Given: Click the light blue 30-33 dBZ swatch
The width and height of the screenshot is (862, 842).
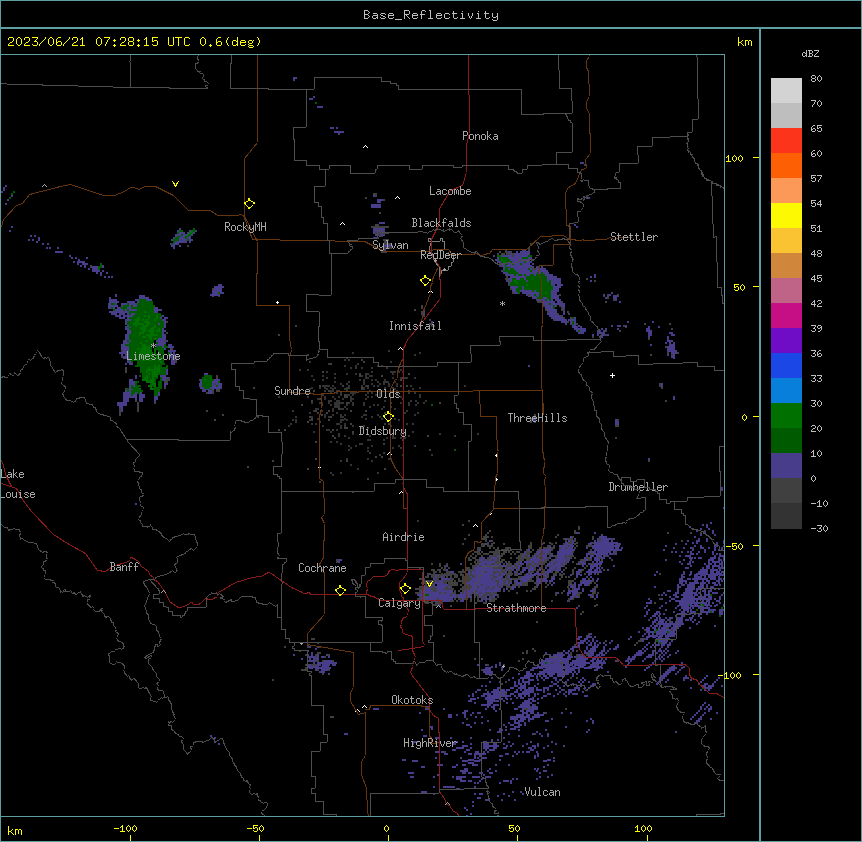Looking at the screenshot, I should click(x=786, y=391).
